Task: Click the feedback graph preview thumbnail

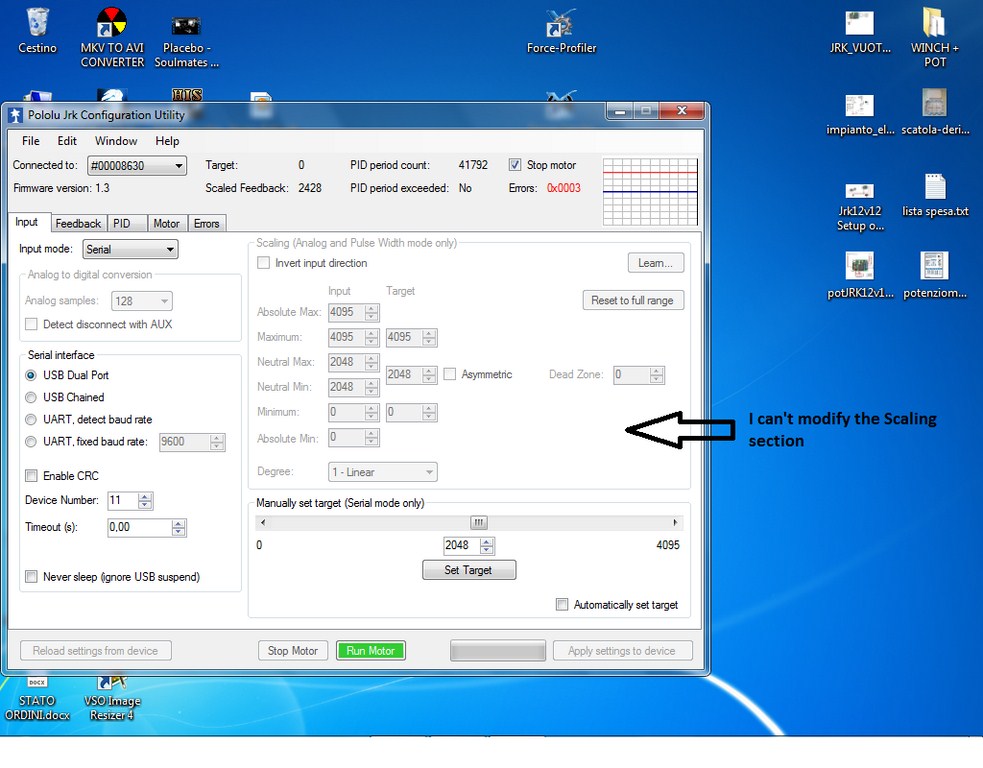Action: coord(650,191)
